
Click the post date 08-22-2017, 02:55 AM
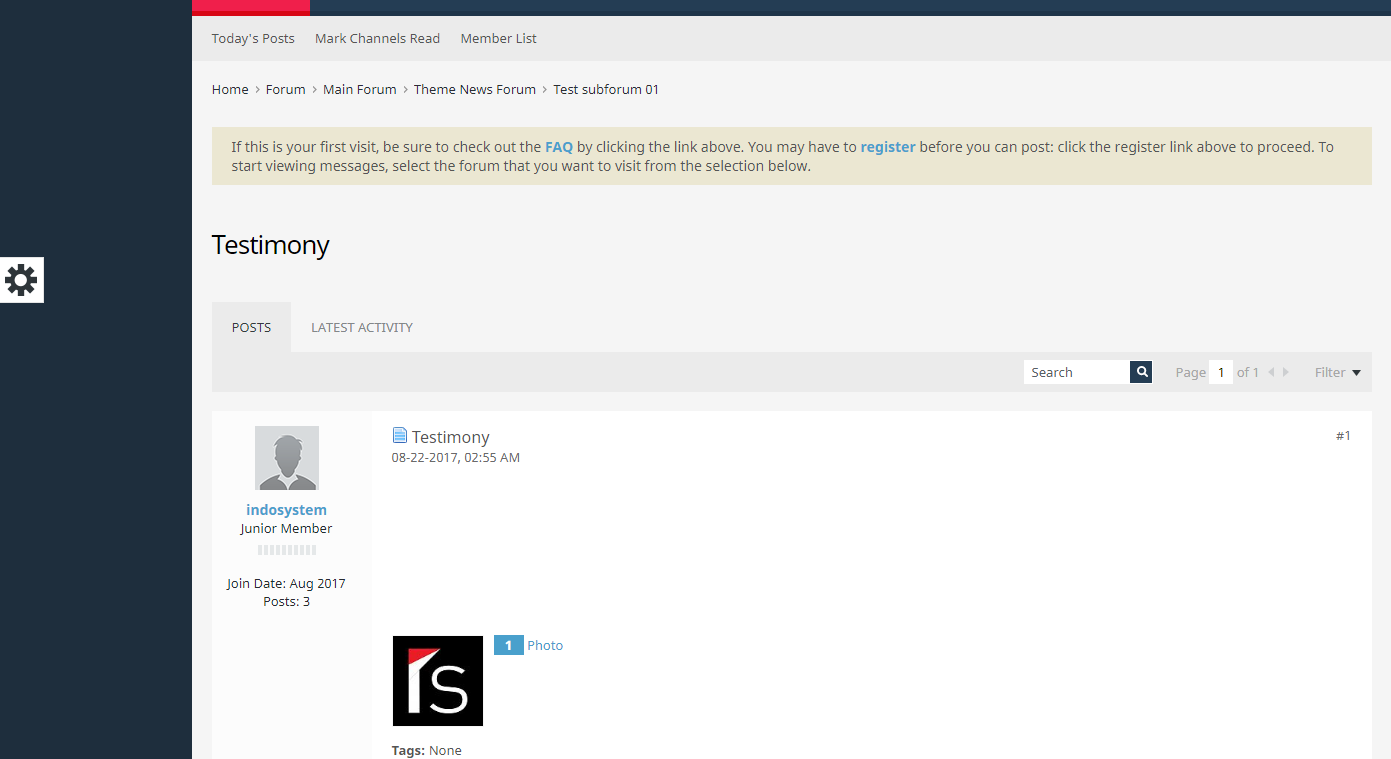456,458
